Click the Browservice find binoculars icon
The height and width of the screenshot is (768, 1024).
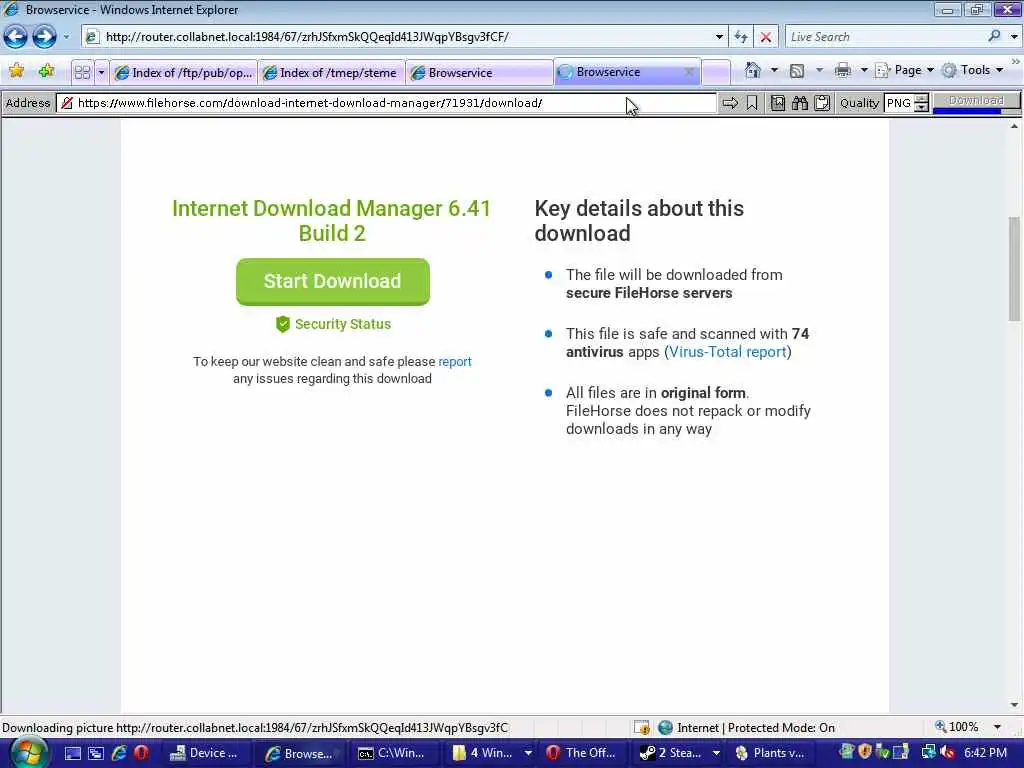point(800,103)
